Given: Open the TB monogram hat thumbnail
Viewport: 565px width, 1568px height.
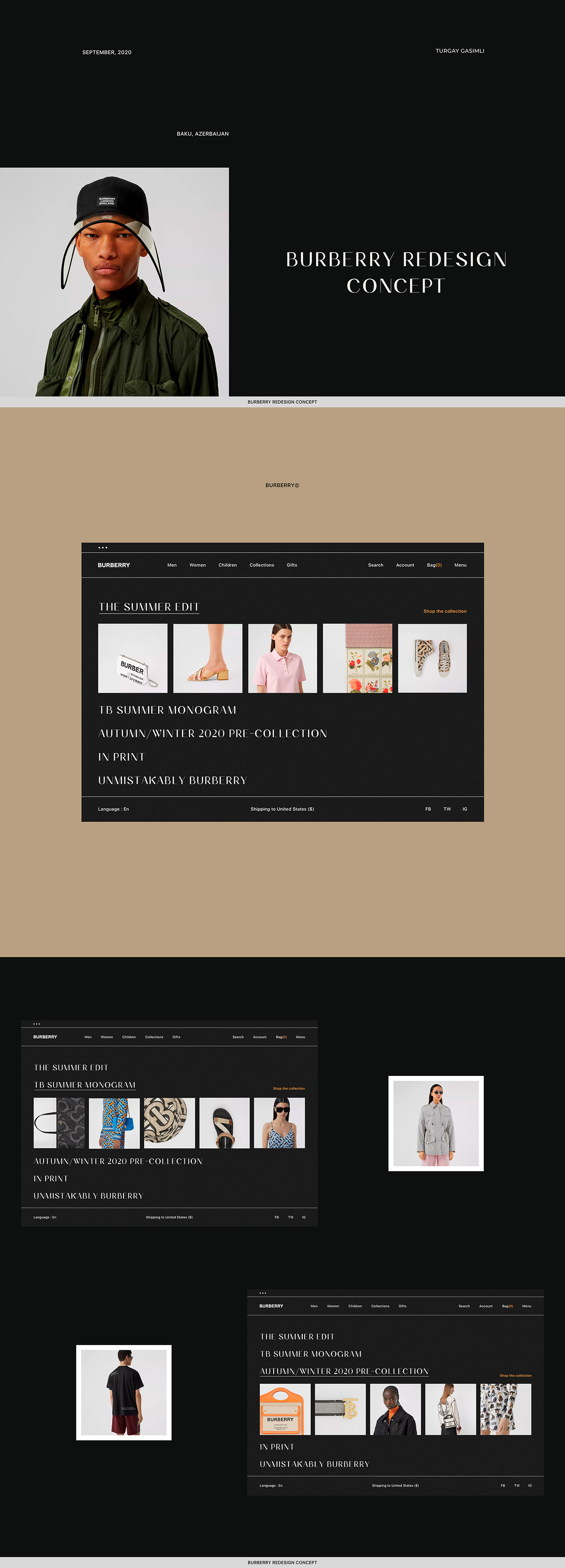Looking at the screenshot, I should [x=169, y=1123].
